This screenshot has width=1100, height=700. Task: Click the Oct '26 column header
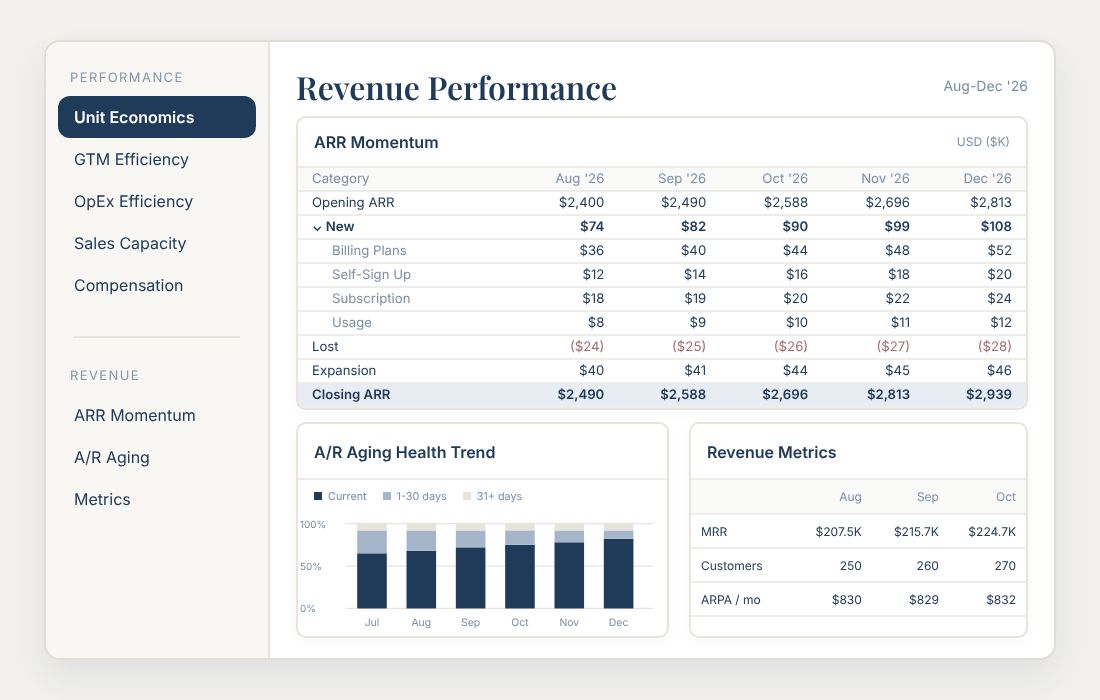point(785,178)
